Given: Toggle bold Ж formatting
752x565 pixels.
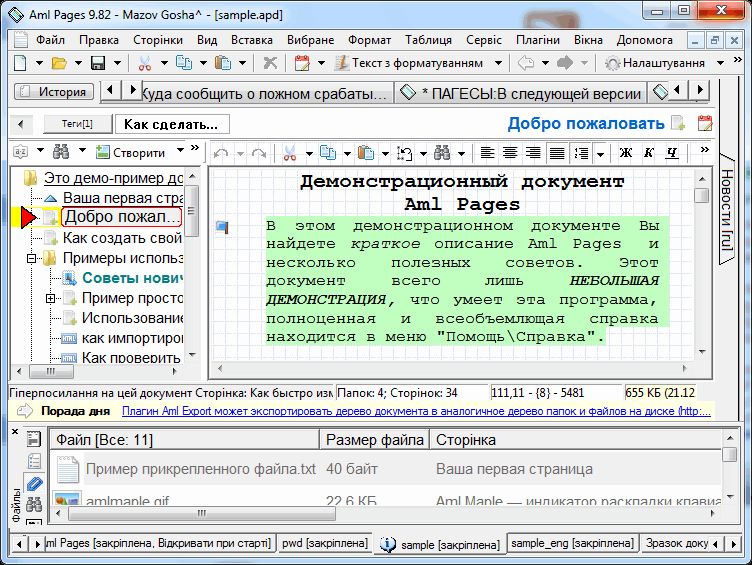Looking at the screenshot, I should click(625, 153).
